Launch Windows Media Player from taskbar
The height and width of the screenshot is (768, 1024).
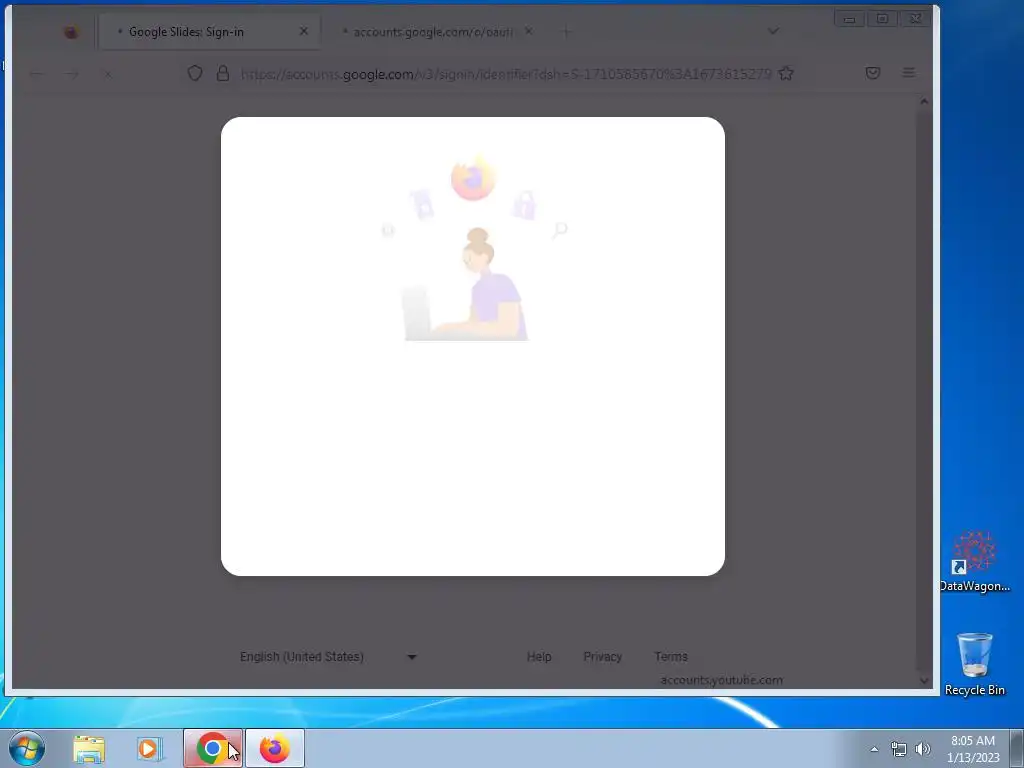pyautogui.click(x=150, y=748)
